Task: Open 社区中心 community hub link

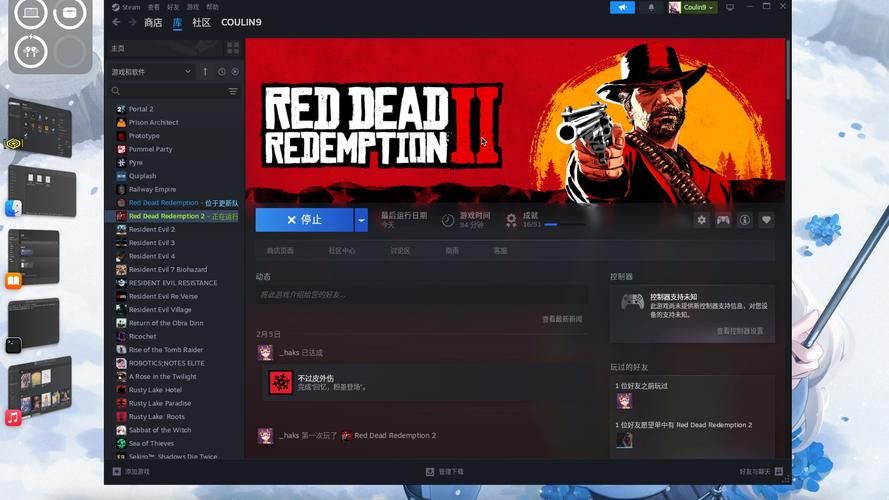Action: click(341, 251)
